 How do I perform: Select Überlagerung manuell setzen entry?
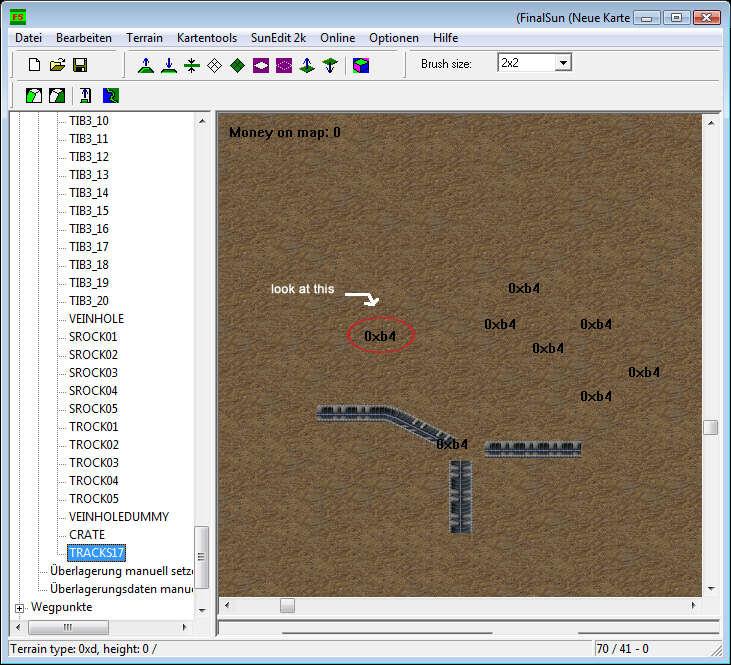[x=121, y=571]
